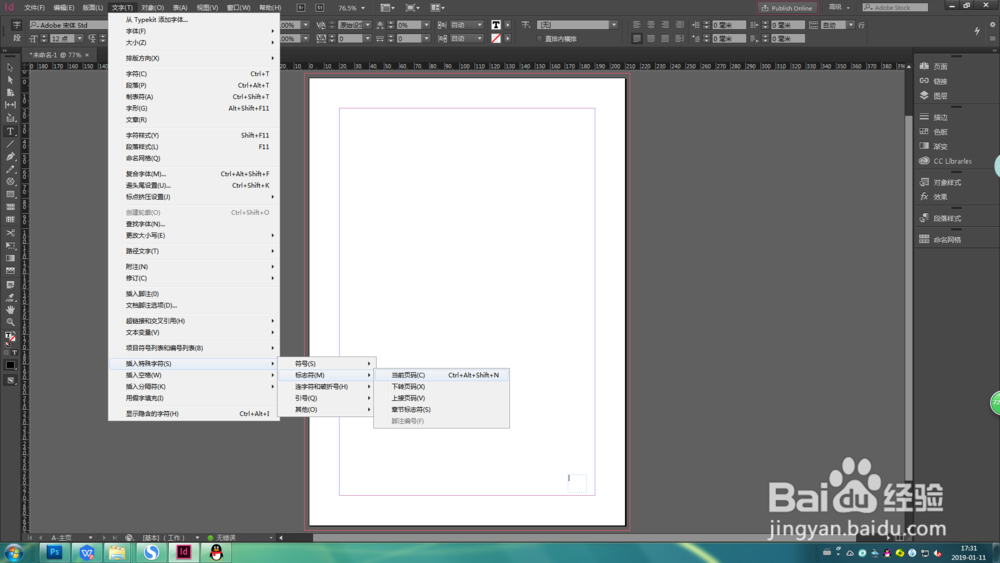Click the Adobe Stock search field
The image size is (1000, 563).
pos(895,8)
